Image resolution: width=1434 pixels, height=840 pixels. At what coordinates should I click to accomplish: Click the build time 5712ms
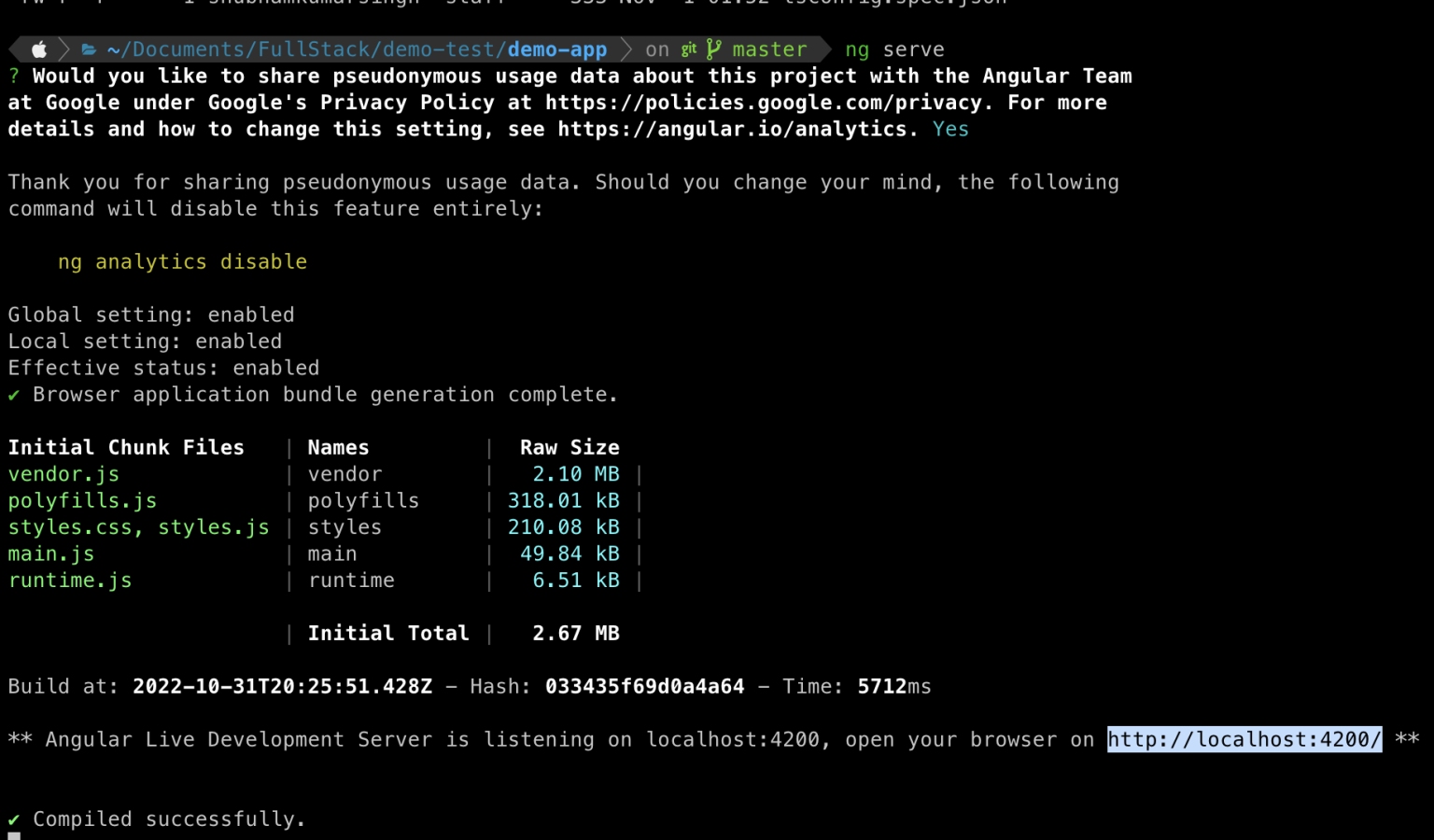coord(894,687)
